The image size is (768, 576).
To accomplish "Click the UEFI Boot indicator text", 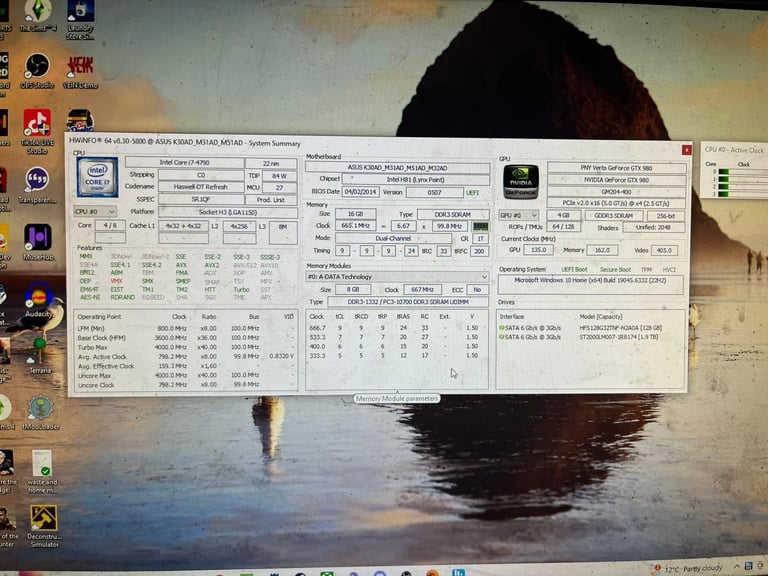I will point(574,269).
